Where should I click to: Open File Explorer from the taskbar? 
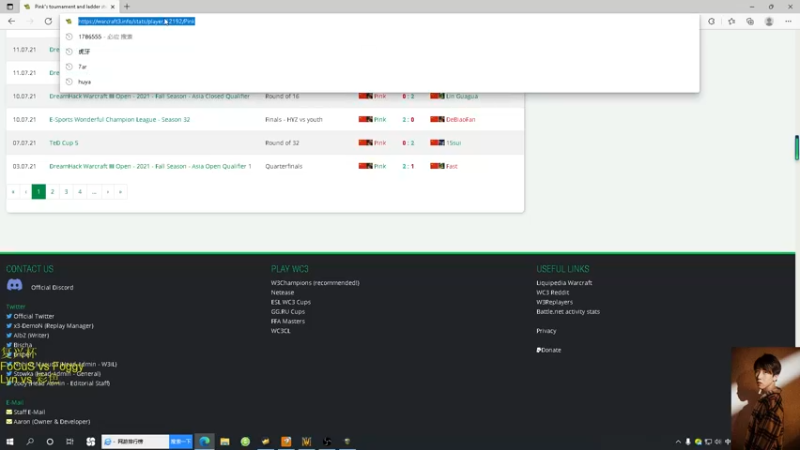pos(224,442)
